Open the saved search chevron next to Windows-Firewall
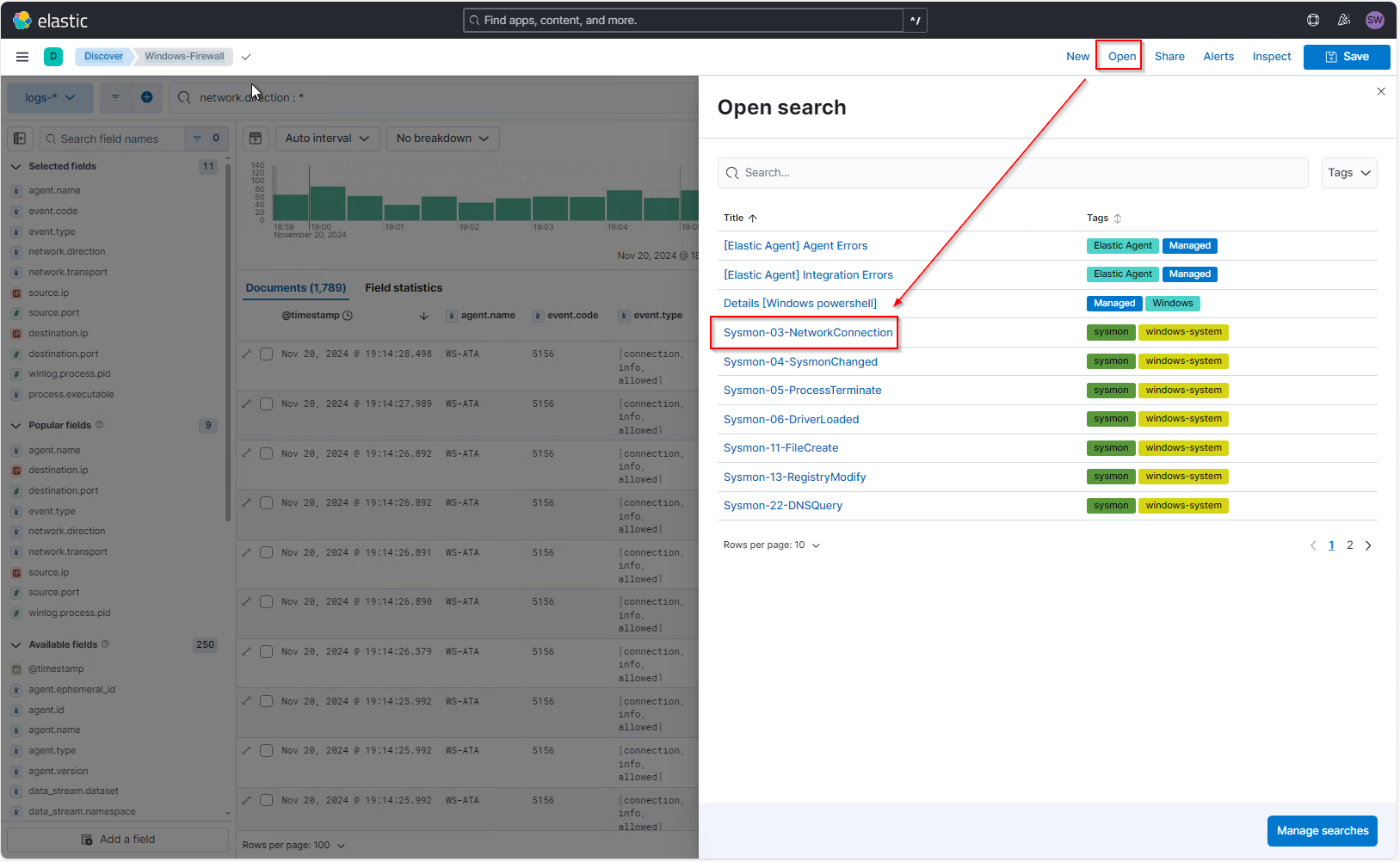The image size is (1400, 862). [x=246, y=57]
